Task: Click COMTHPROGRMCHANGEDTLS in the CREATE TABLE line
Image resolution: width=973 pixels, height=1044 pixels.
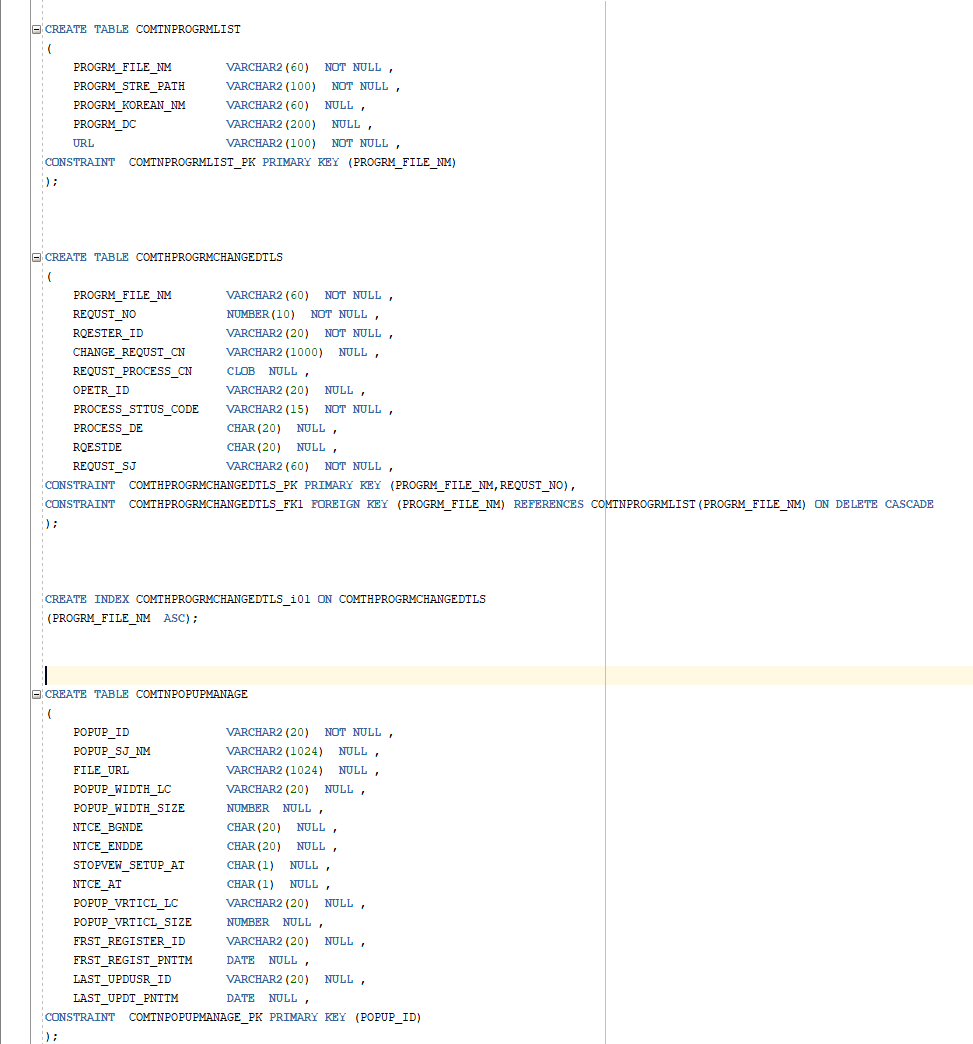Action: [209, 257]
